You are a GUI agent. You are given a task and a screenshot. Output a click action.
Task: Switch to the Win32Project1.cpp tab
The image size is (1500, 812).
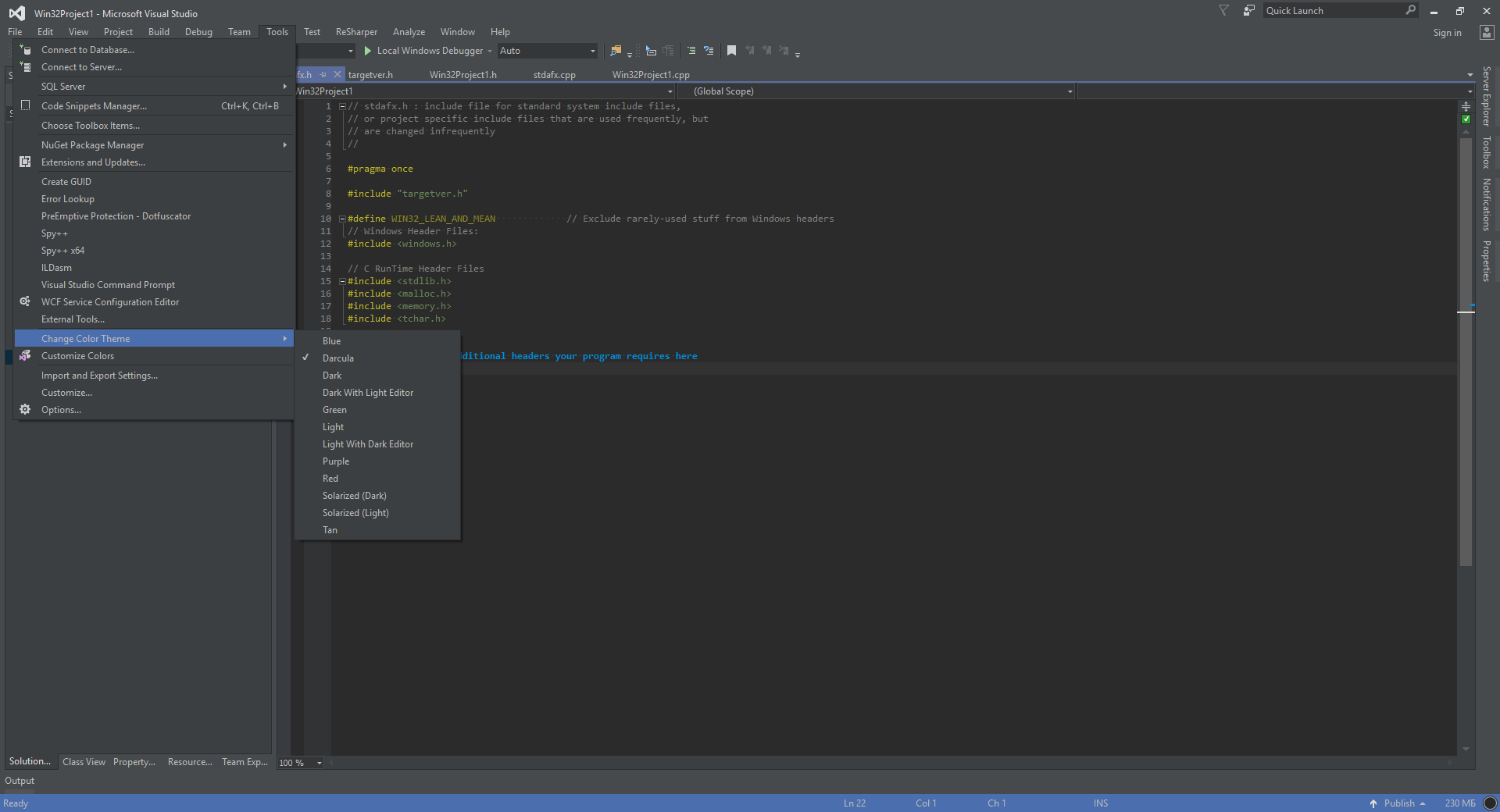point(651,75)
